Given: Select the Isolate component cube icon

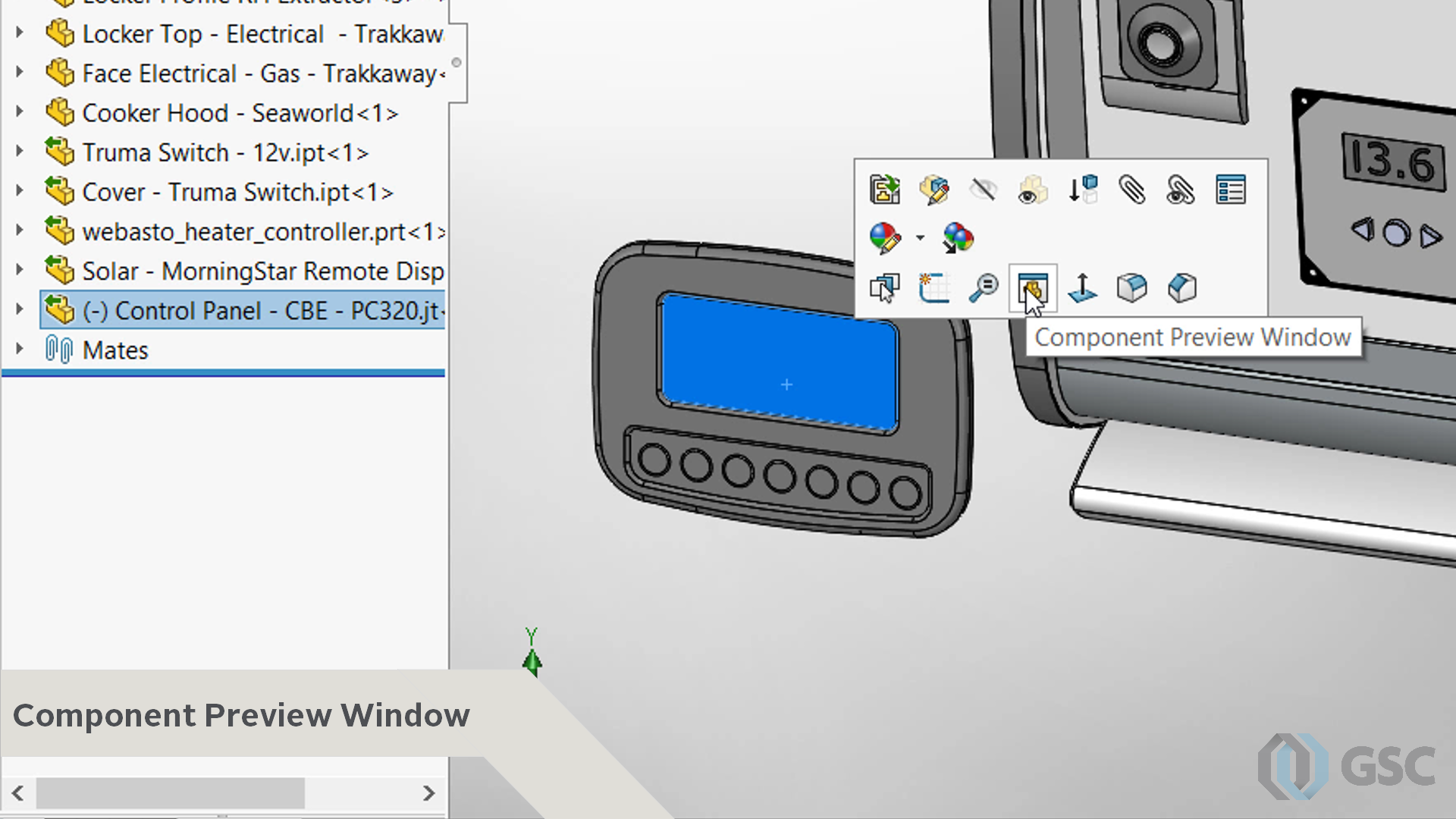Looking at the screenshot, I should (x=1131, y=288).
